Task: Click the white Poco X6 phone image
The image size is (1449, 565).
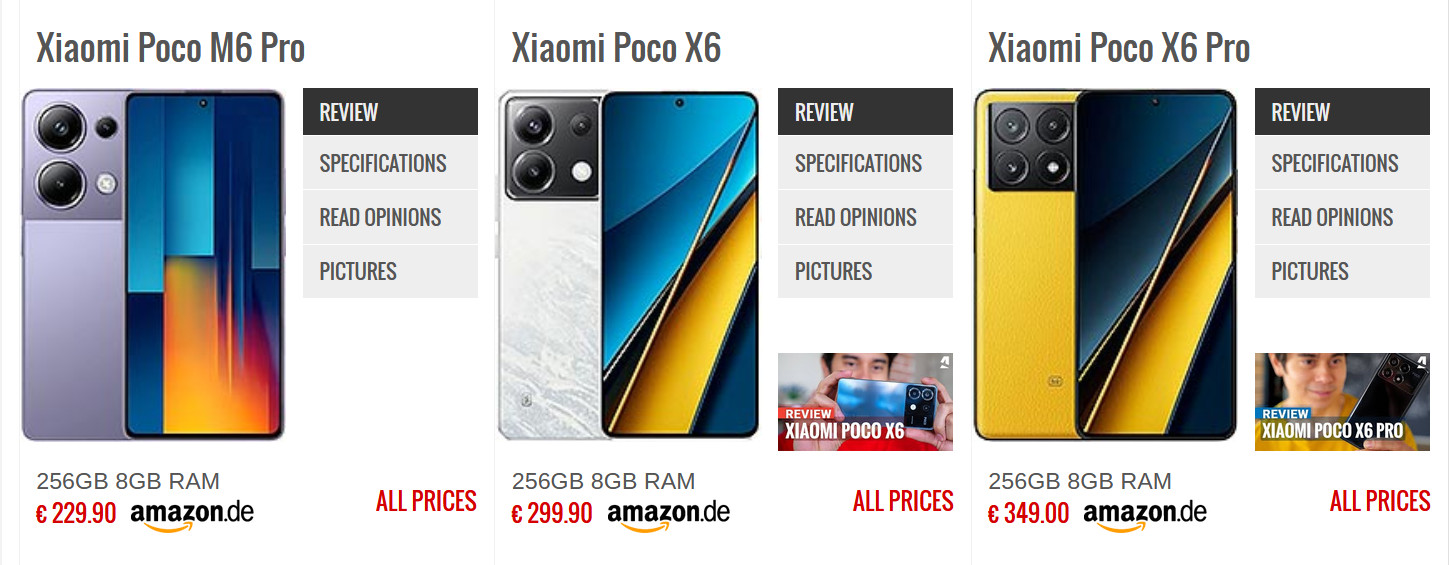Action: 629,265
